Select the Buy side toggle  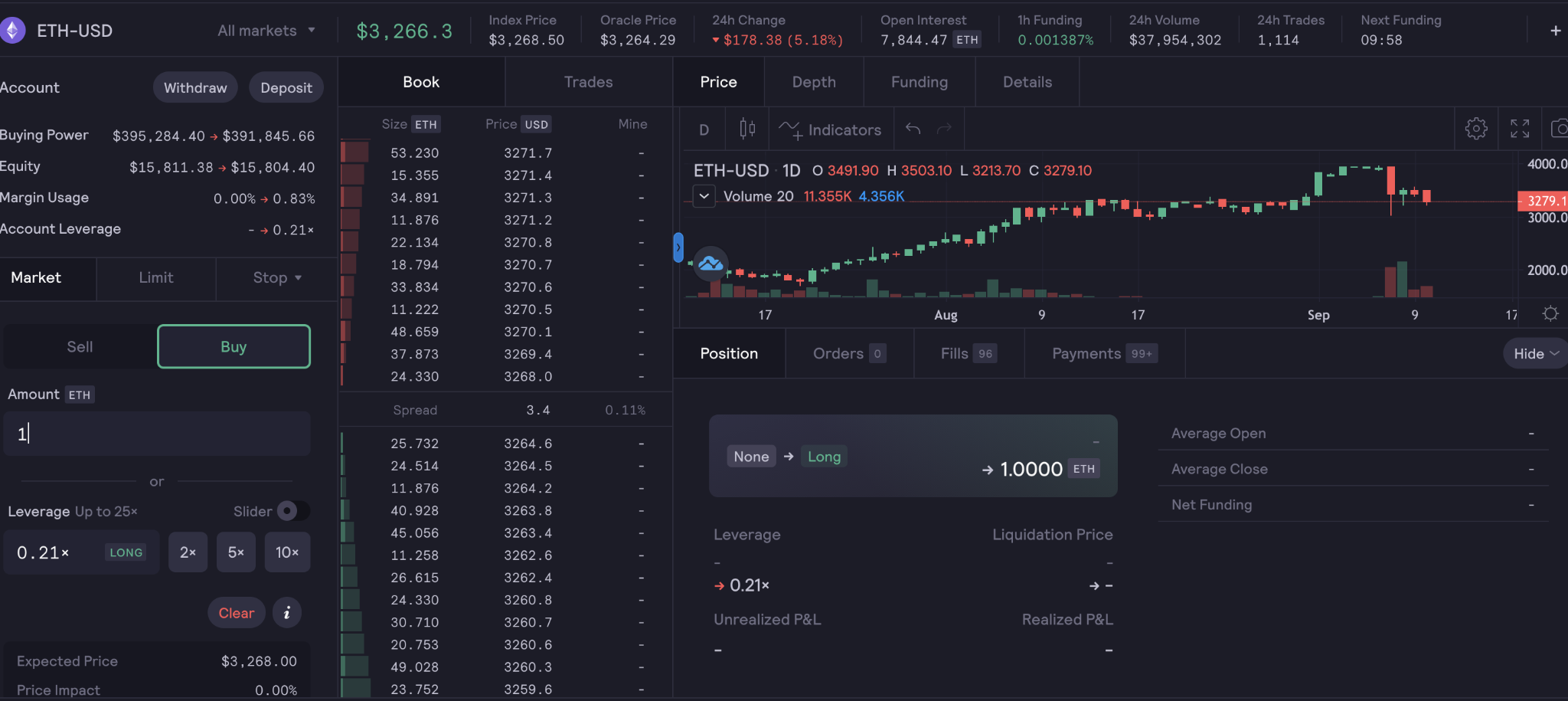(234, 347)
